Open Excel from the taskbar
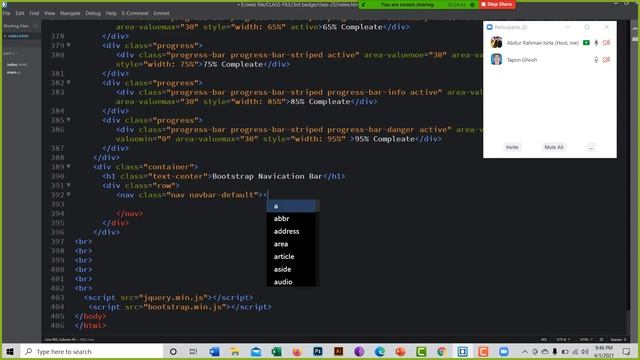The width and height of the screenshot is (640, 360). point(276,351)
